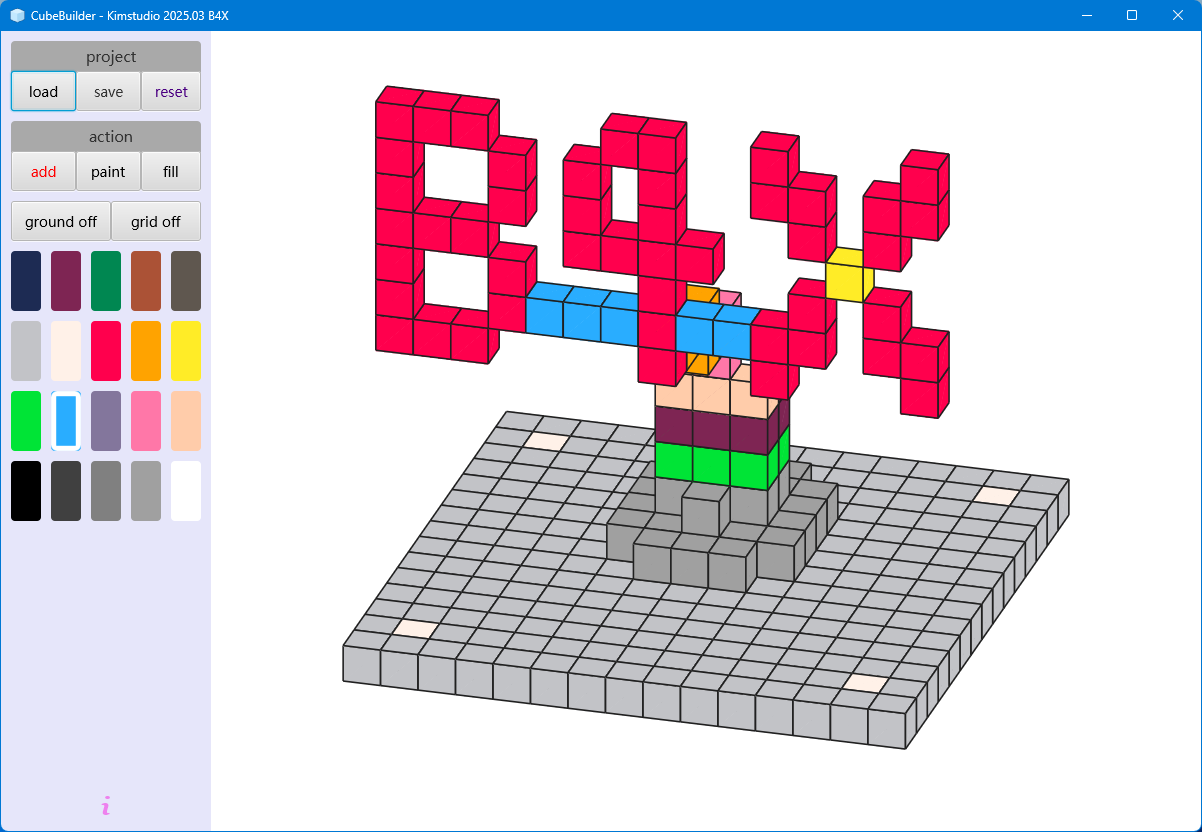Pick the cream color swatch
Image resolution: width=1202 pixels, height=832 pixels.
tap(66, 351)
